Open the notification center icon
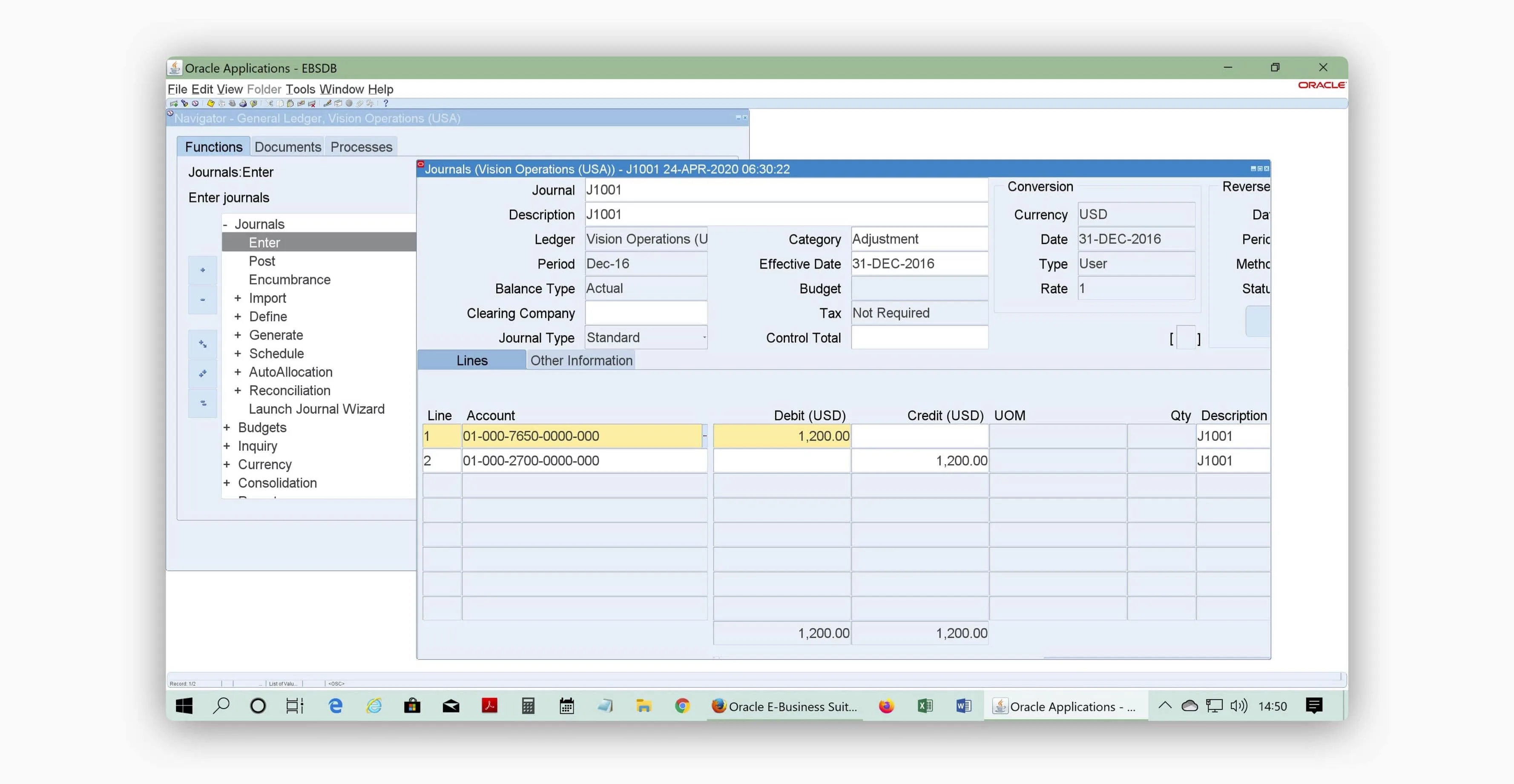Screen dimensions: 1514x784 pos(1313,706)
